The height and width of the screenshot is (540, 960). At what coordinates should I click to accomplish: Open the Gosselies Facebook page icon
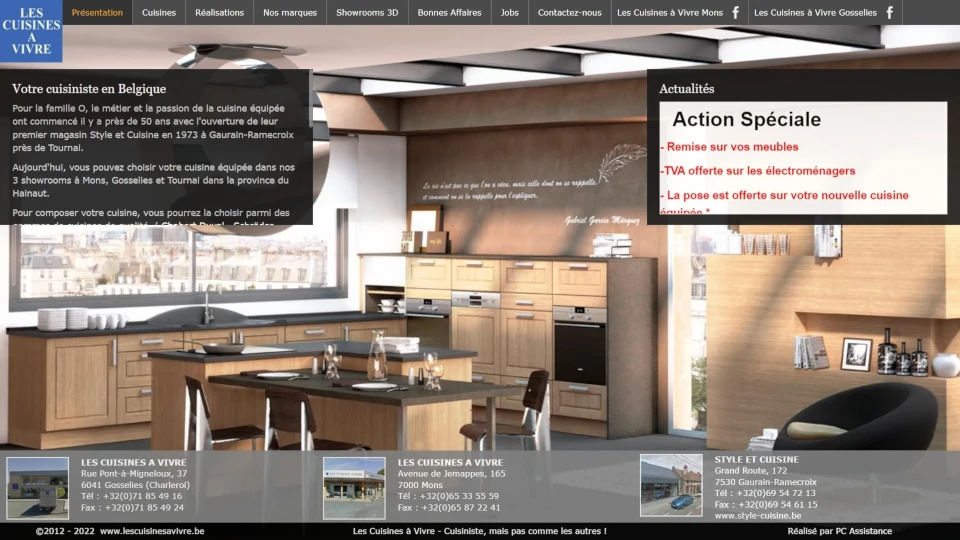(890, 12)
